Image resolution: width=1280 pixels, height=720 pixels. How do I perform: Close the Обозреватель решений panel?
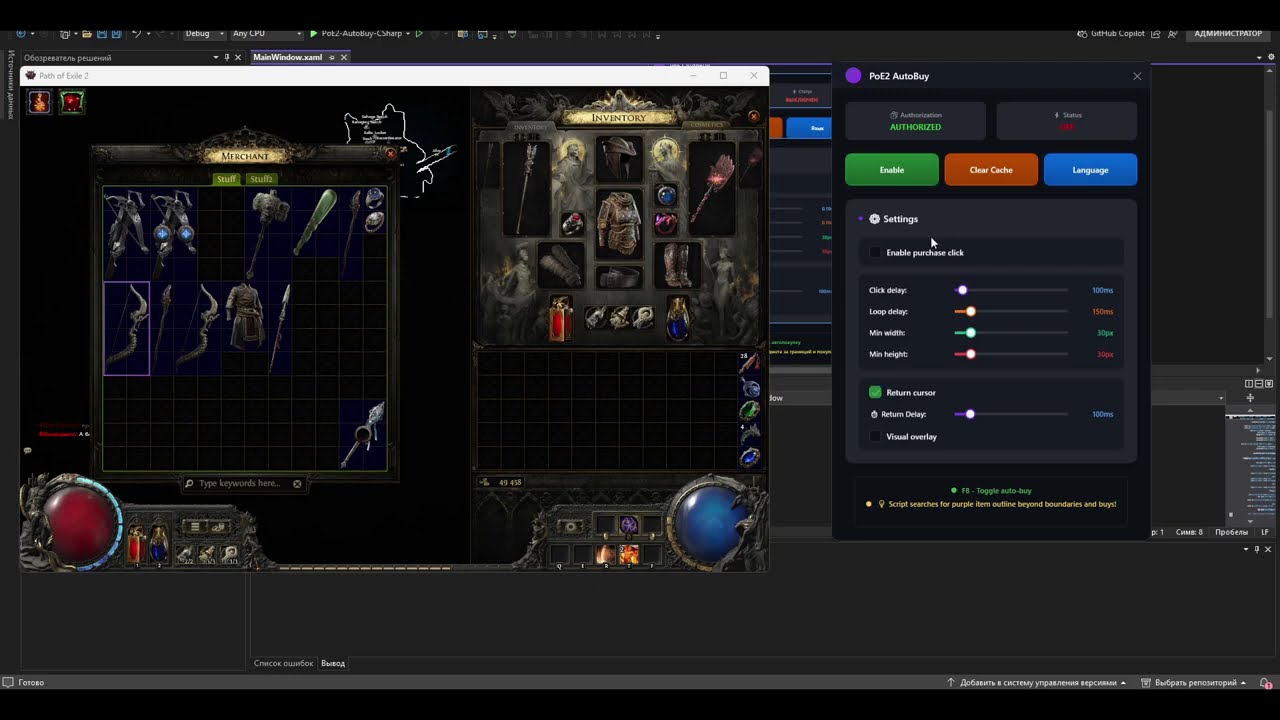coord(237,57)
